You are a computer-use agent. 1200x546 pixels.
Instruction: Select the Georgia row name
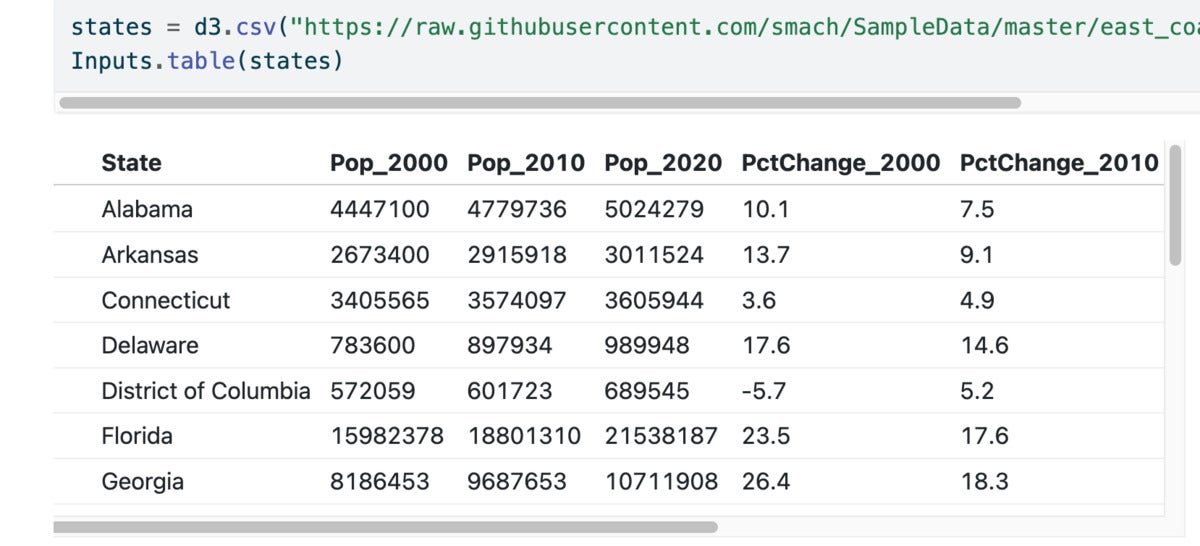[x=143, y=481]
